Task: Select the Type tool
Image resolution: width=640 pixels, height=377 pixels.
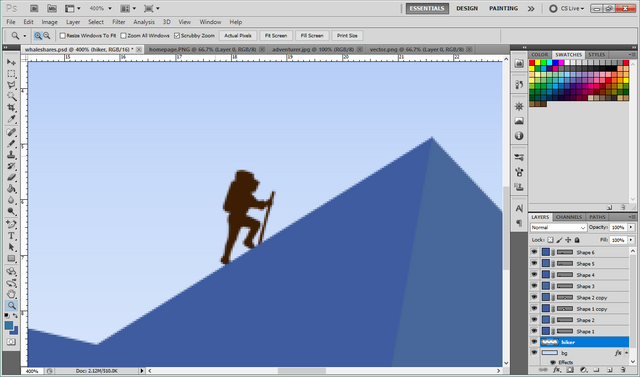Action: tap(11, 236)
